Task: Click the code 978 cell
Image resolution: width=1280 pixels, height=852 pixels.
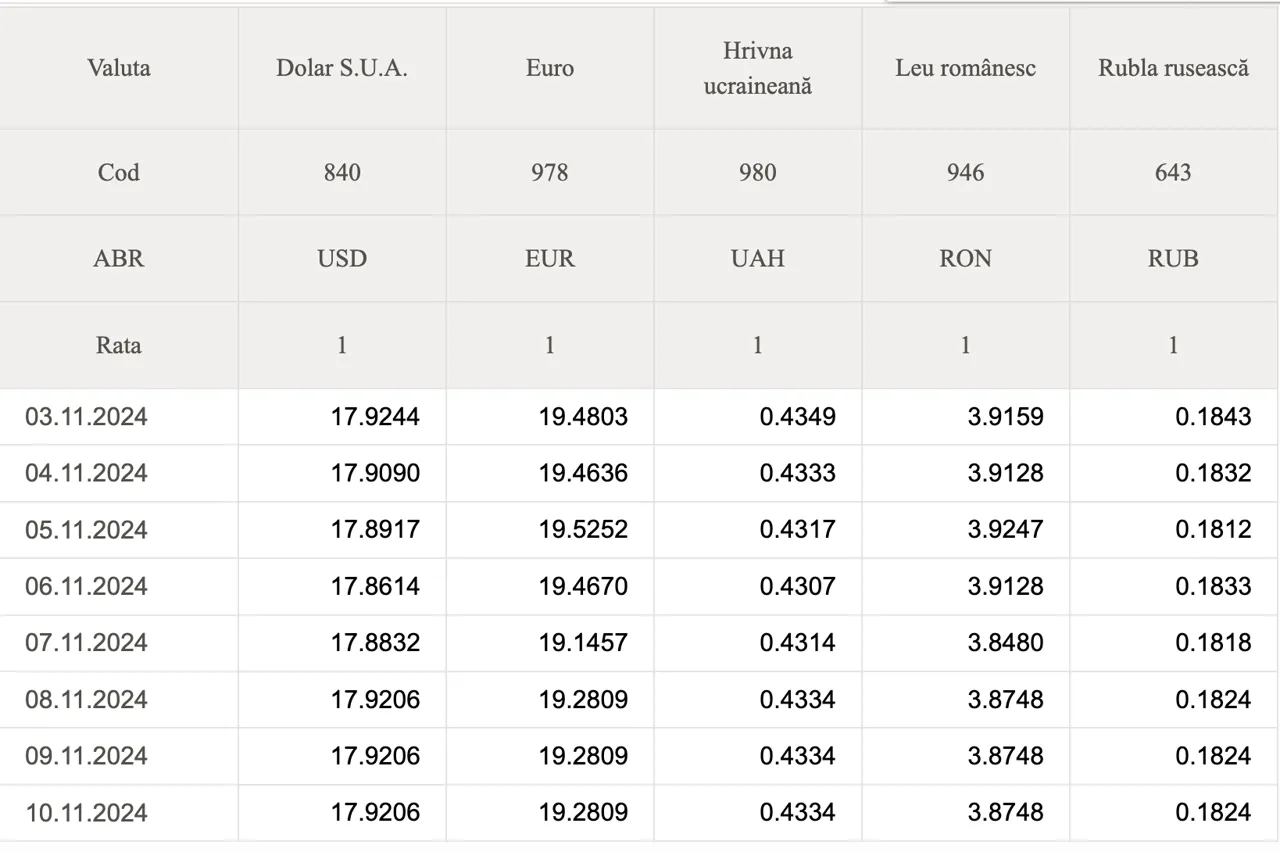Action: tap(550, 172)
